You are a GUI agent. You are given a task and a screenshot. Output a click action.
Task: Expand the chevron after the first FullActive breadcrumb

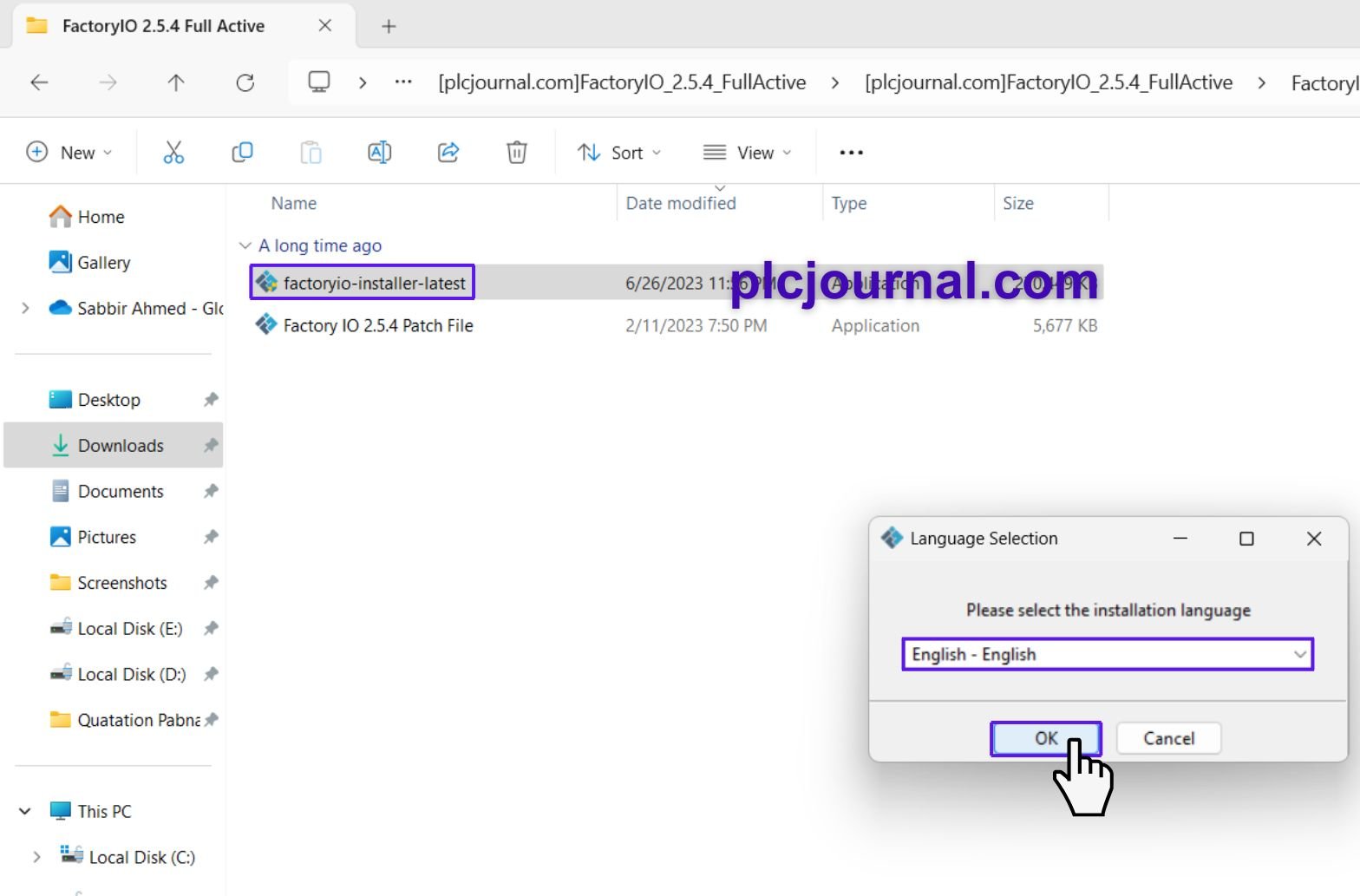tap(834, 82)
